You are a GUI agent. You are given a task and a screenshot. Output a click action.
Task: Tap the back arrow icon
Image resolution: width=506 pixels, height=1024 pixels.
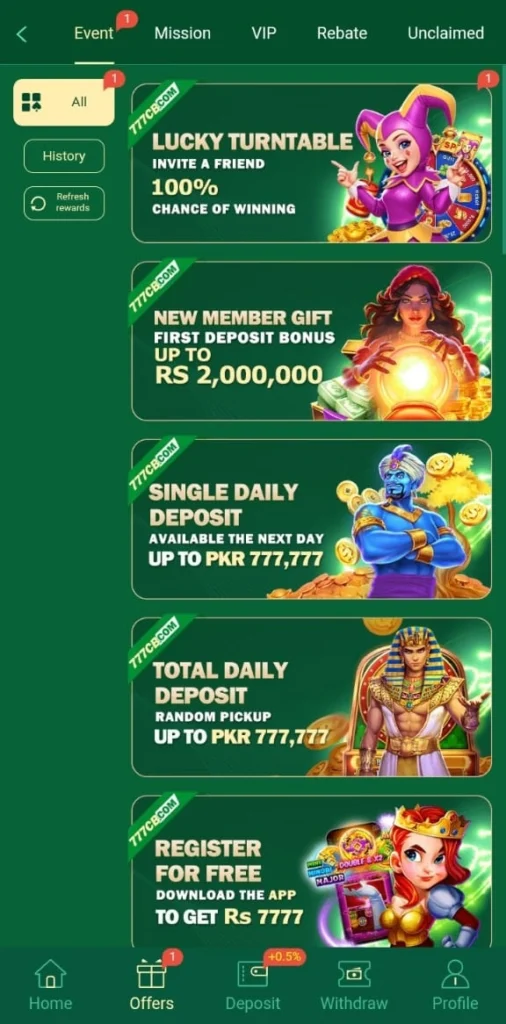point(22,34)
